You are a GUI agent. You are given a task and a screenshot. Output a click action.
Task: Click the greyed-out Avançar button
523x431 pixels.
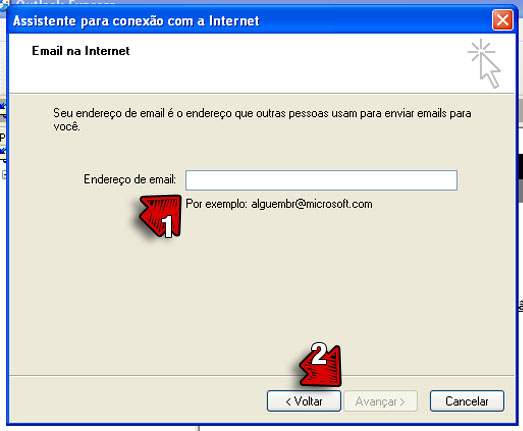[380, 401]
